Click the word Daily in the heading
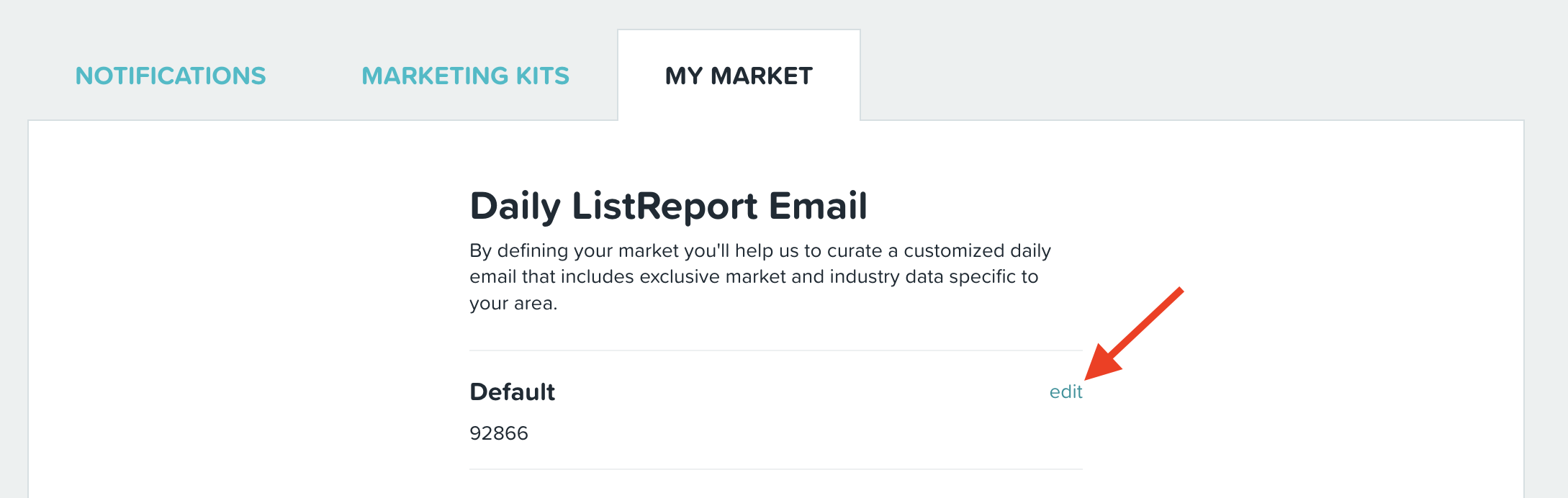The image size is (1568, 498). click(515, 207)
